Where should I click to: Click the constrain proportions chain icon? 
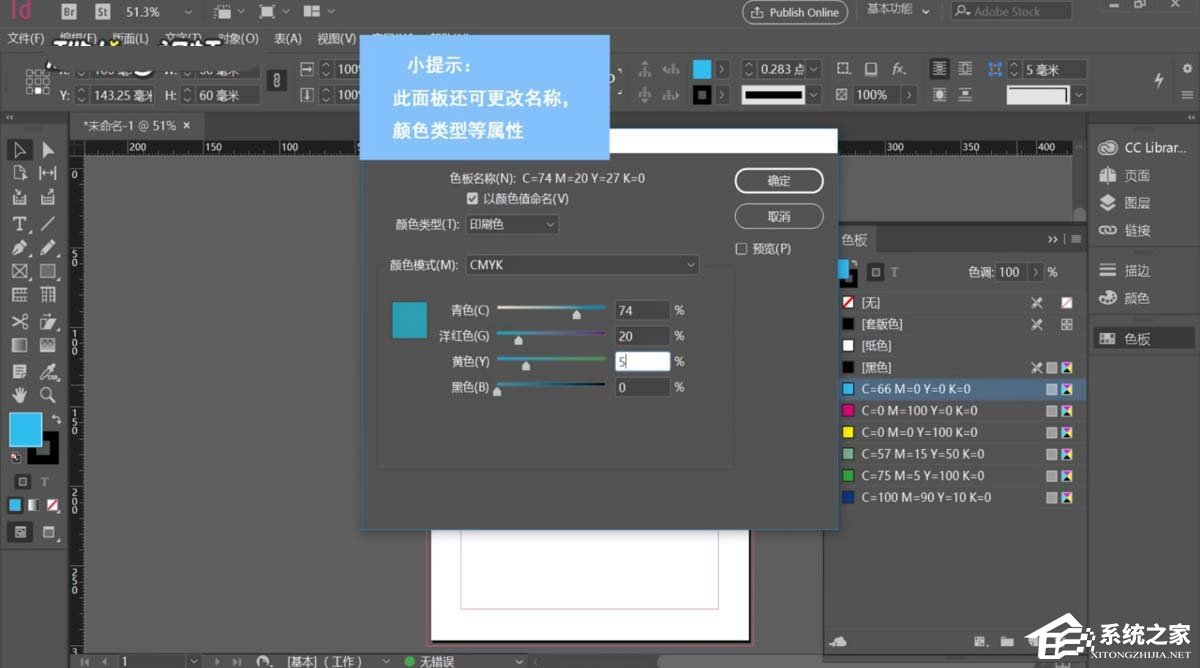(278, 82)
